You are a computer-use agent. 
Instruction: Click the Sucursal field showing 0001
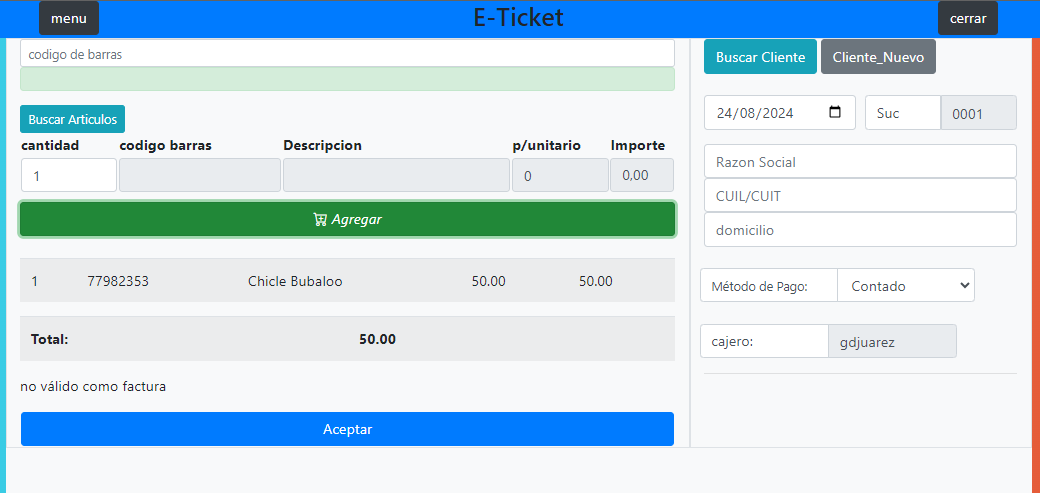point(978,113)
